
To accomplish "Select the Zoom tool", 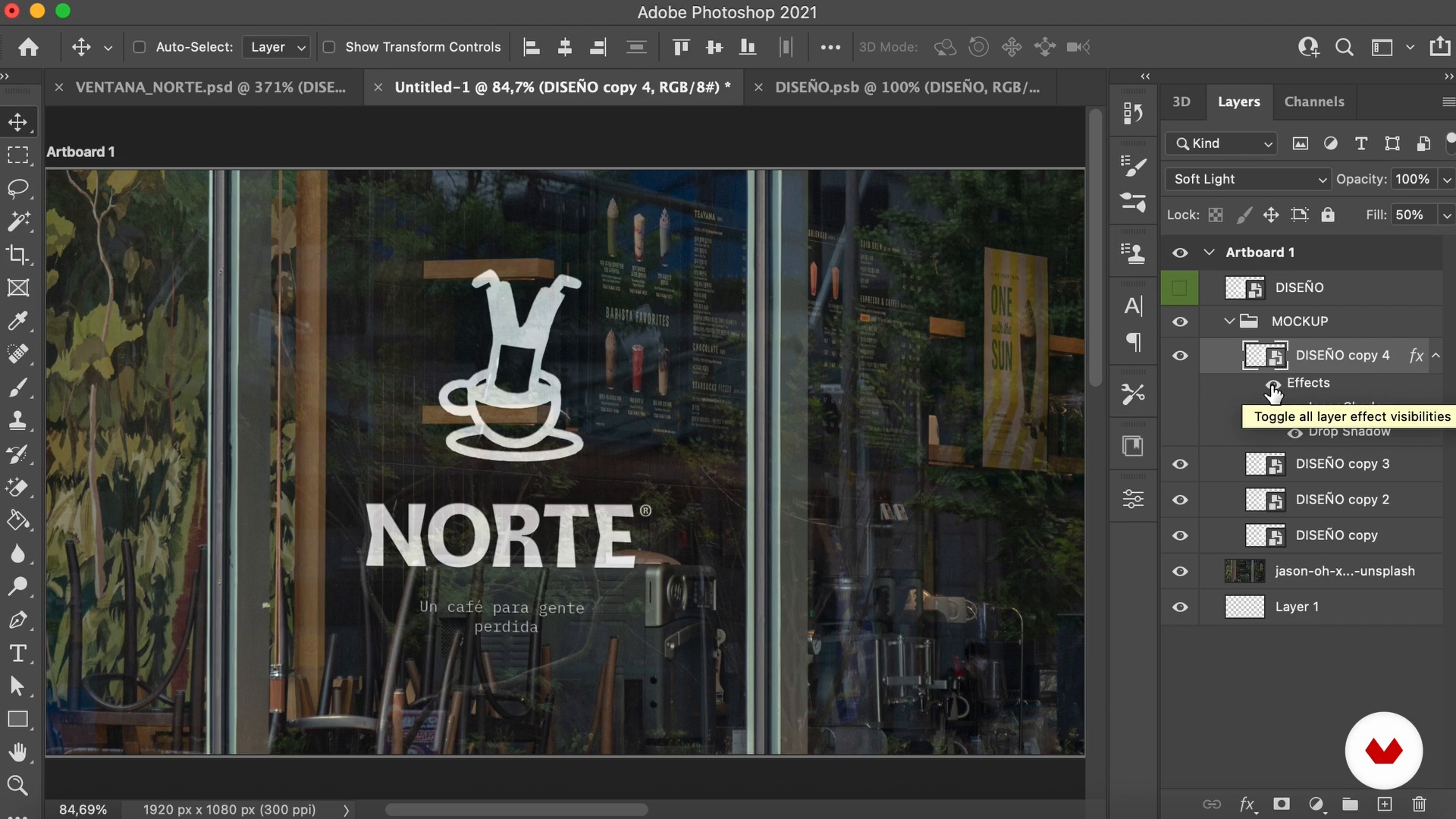I will (17, 786).
